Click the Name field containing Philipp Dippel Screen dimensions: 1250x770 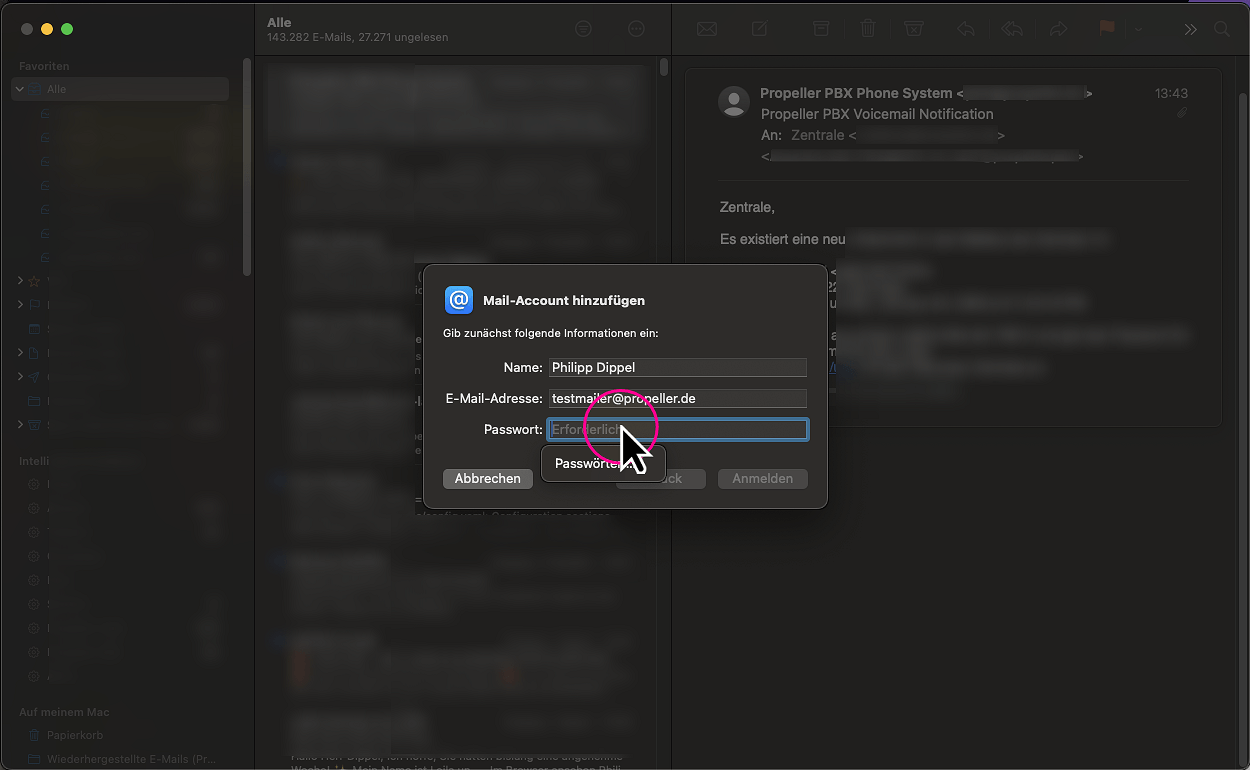click(x=677, y=367)
